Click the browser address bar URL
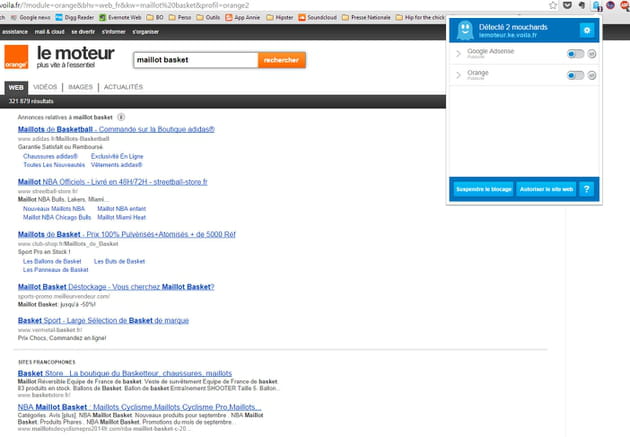Screen dimensions: 630x437 [125, 5]
